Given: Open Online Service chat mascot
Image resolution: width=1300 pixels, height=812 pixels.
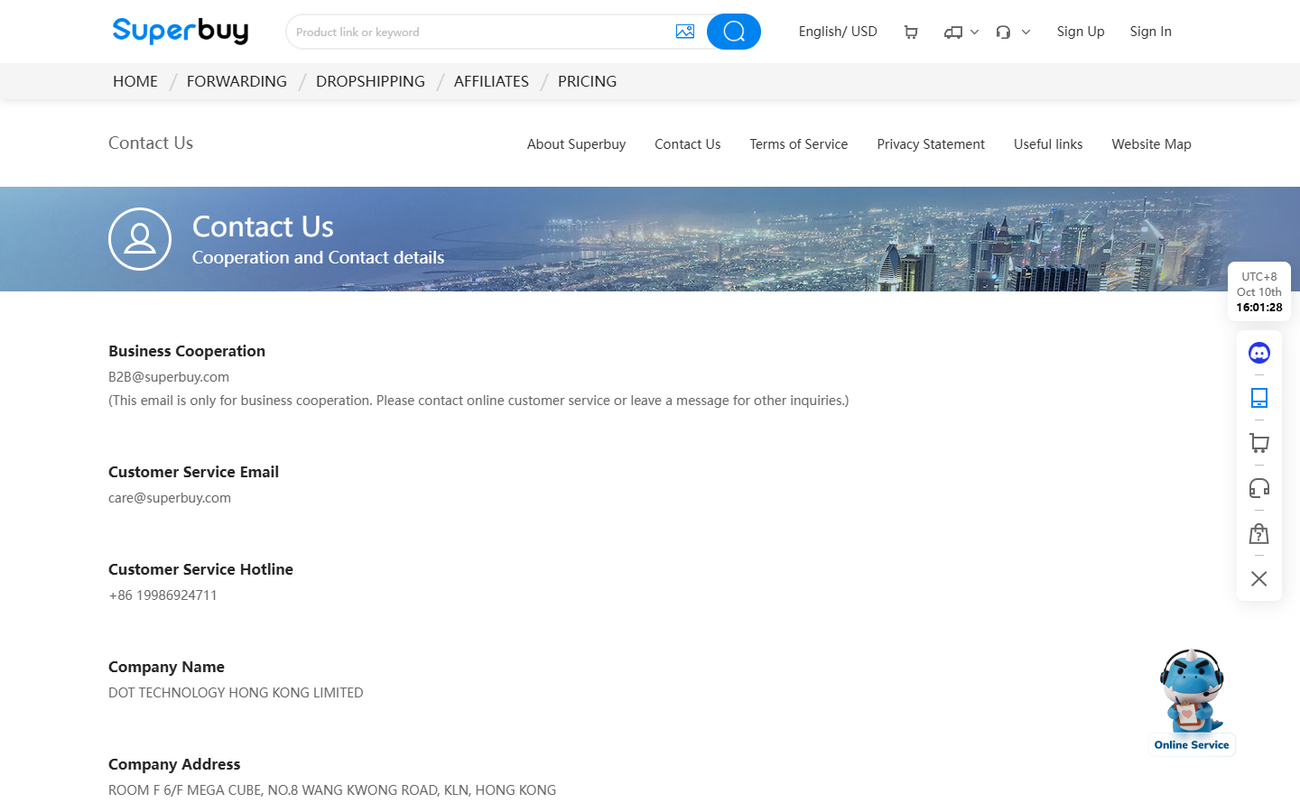Looking at the screenshot, I should [x=1191, y=701].
